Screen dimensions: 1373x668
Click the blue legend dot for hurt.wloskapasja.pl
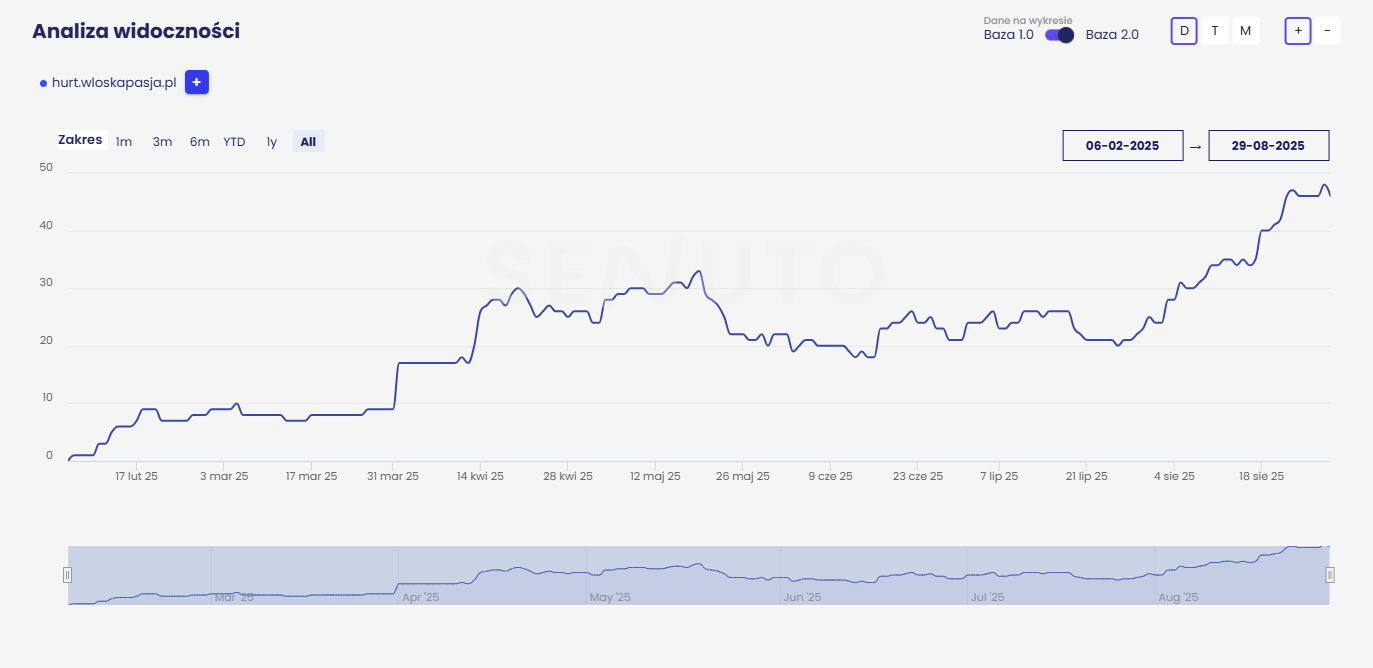43,83
